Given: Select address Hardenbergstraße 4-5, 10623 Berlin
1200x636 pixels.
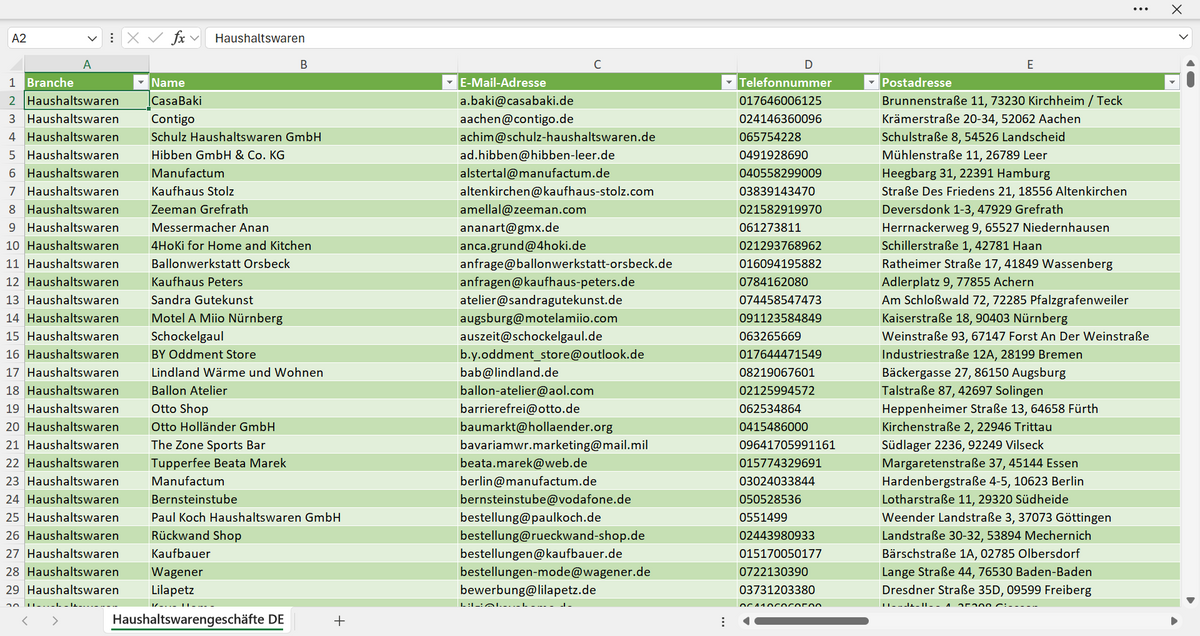Looking at the screenshot, I should pyautogui.click(x=1030, y=481).
